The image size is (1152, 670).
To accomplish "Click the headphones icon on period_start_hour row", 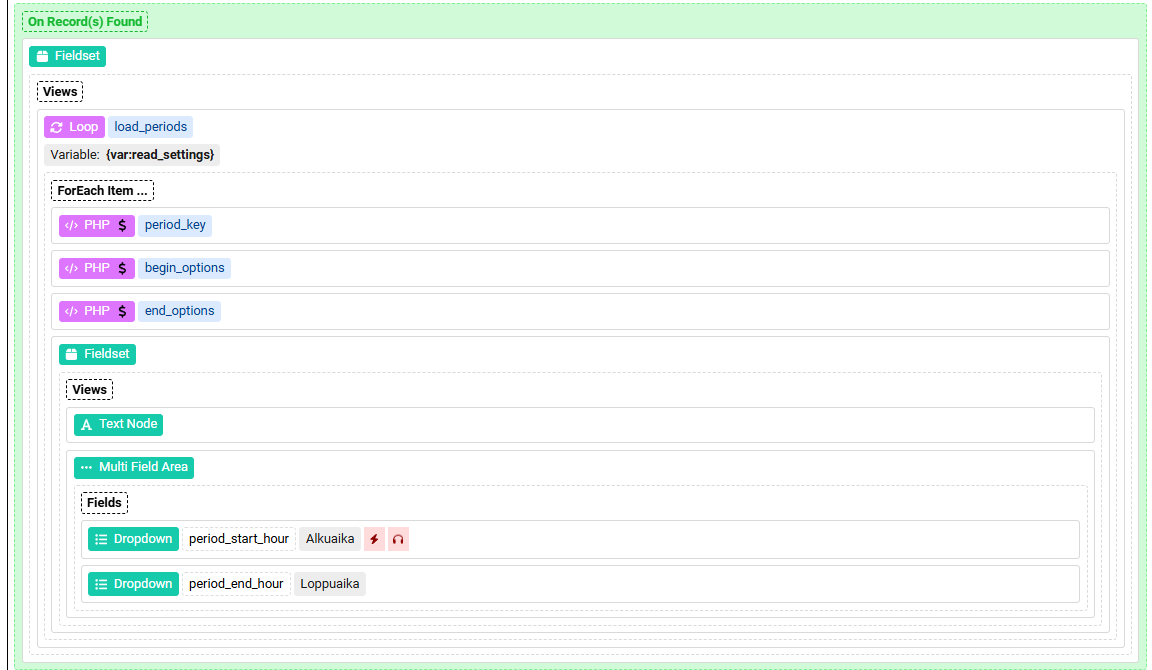I will click(x=398, y=539).
